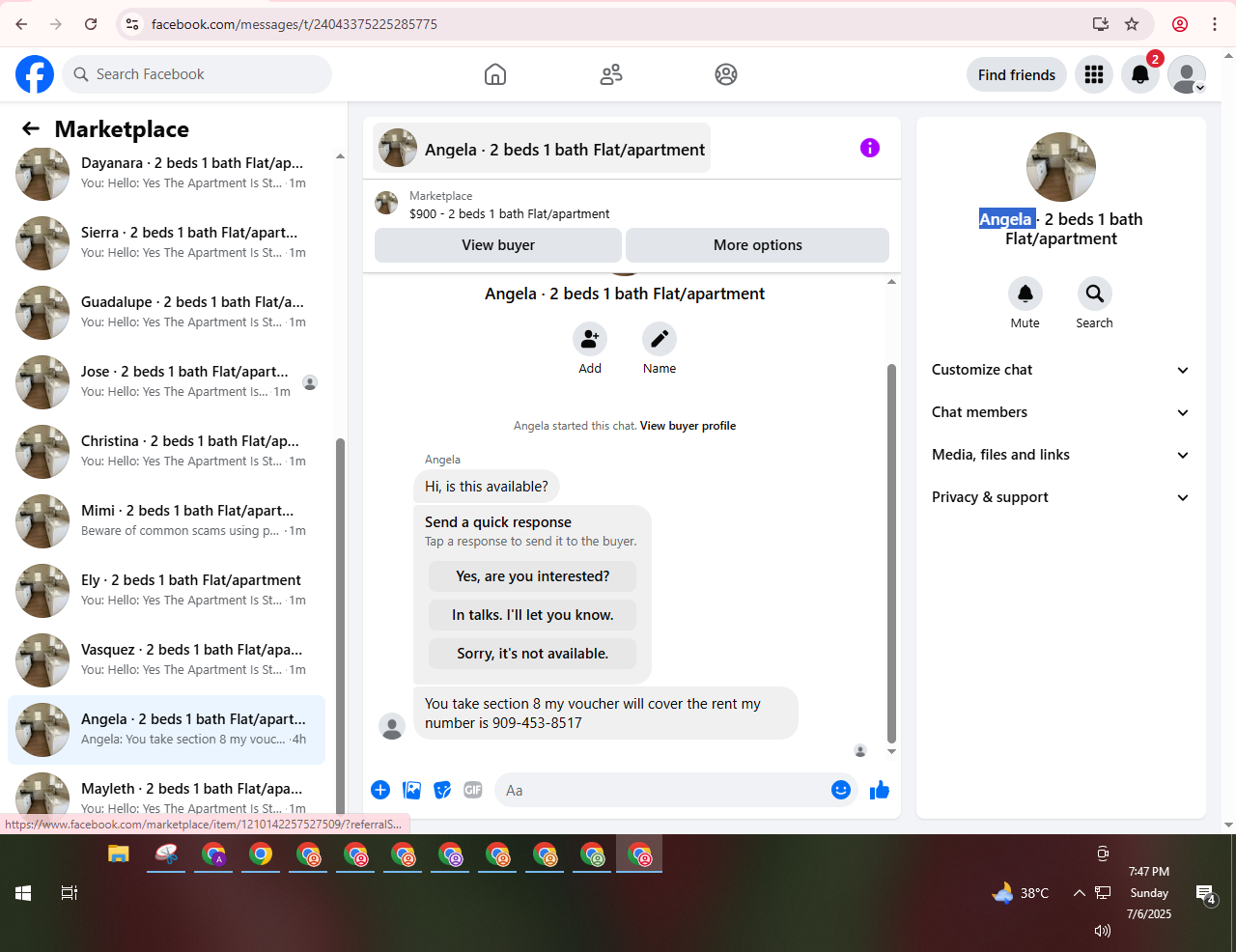Image resolution: width=1236 pixels, height=952 pixels.
Task: Expand Privacy & support section
Action: (1061, 497)
